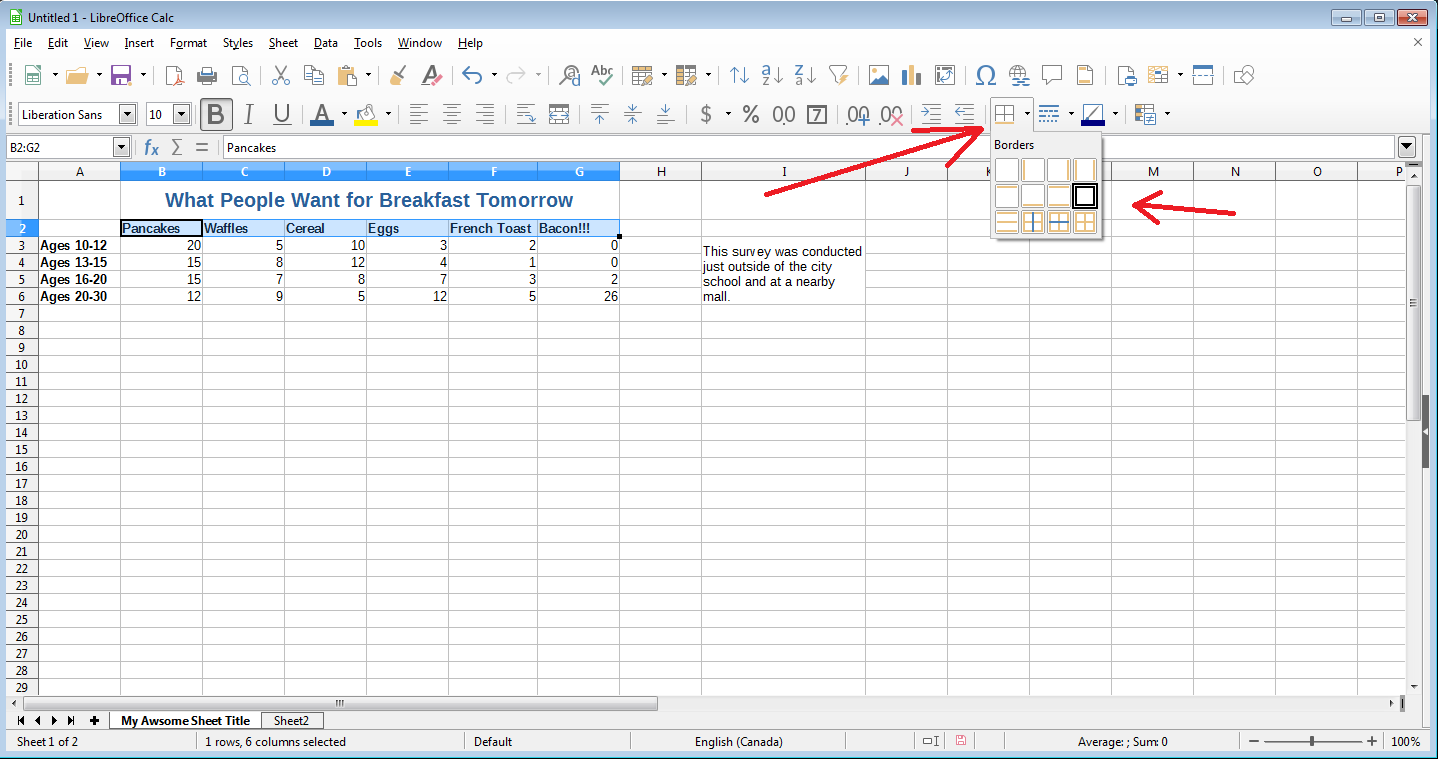Image resolution: width=1438 pixels, height=759 pixels.
Task: Click the Sort icon
Action: 739,75
